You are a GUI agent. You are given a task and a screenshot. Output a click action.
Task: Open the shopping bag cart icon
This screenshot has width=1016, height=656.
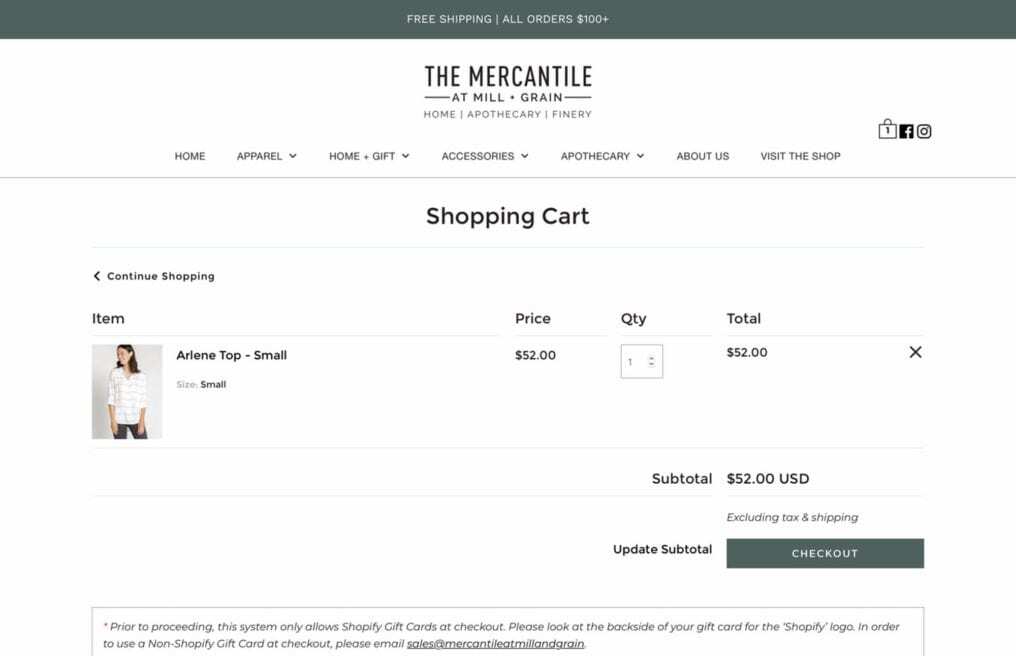click(x=887, y=130)
